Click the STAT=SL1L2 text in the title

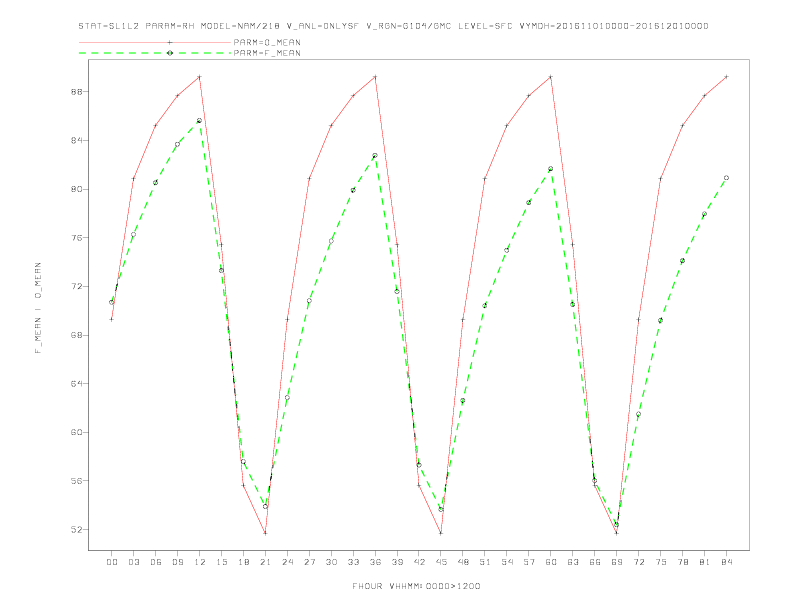coord(109,26)
